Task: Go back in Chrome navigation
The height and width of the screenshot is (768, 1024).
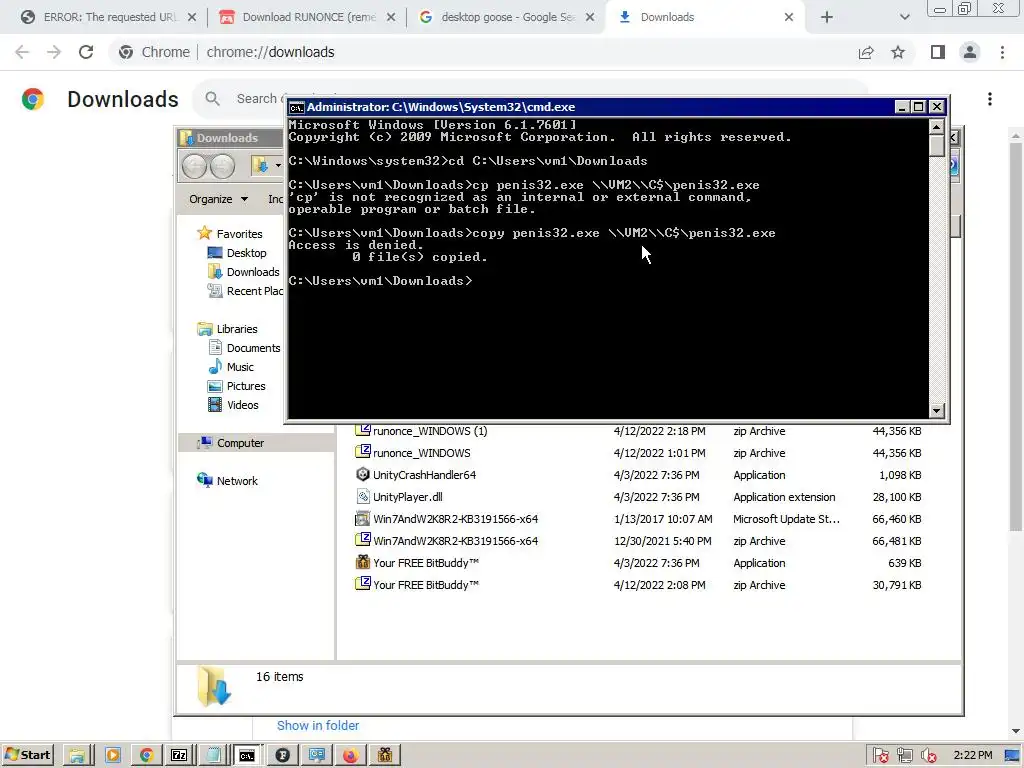Action: pos(22,52)
